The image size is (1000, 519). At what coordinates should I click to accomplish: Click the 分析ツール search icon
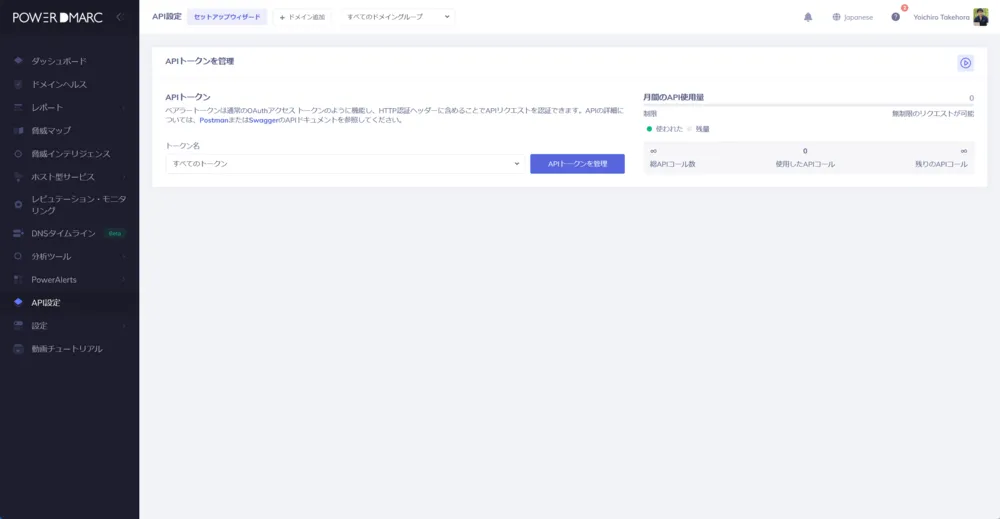[x=18, y=256]
